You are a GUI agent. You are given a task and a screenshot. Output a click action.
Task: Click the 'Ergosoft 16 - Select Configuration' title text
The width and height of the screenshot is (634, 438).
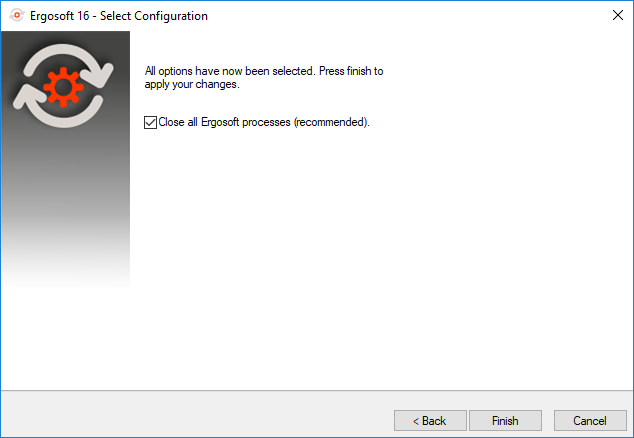pos(119,16)
